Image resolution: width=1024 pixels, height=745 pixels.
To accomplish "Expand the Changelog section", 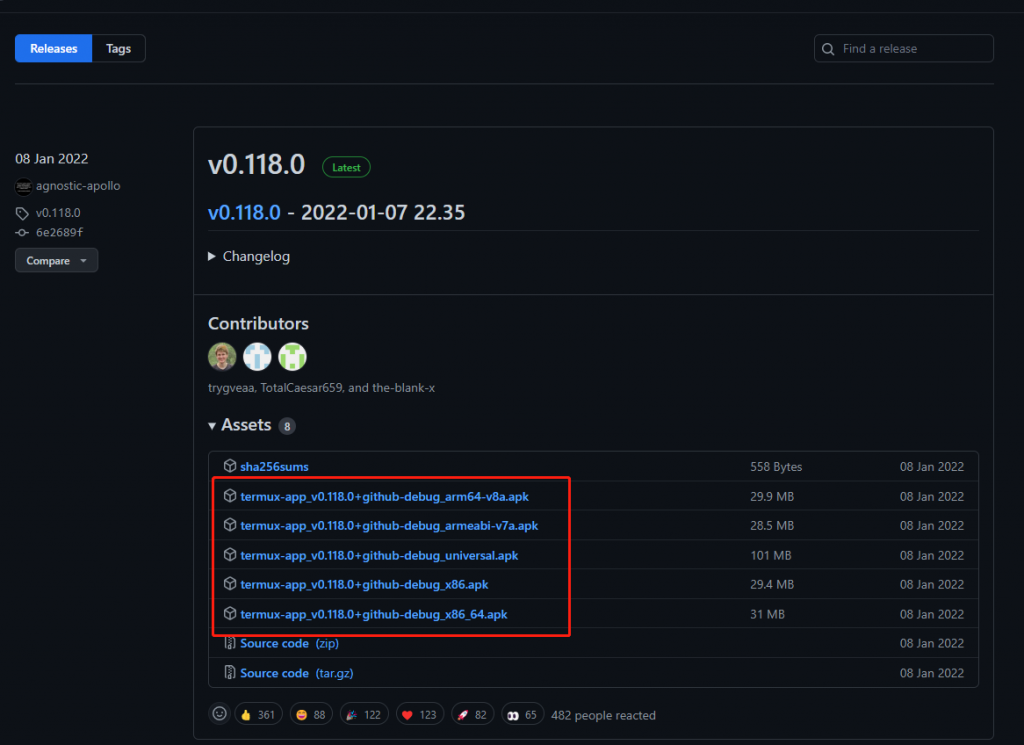I will coord(249,257).
